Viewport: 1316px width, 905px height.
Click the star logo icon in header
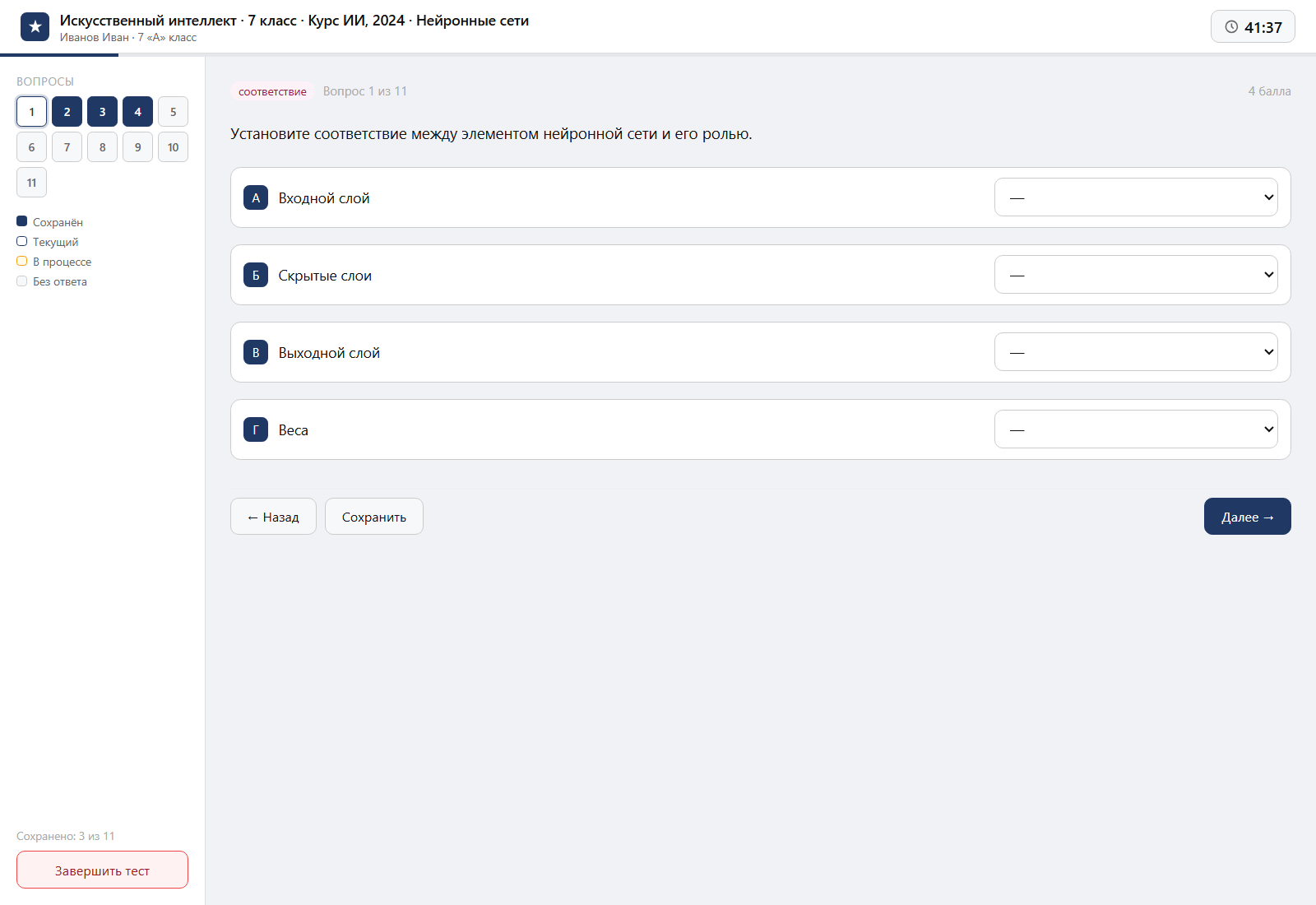click(35, 27)
